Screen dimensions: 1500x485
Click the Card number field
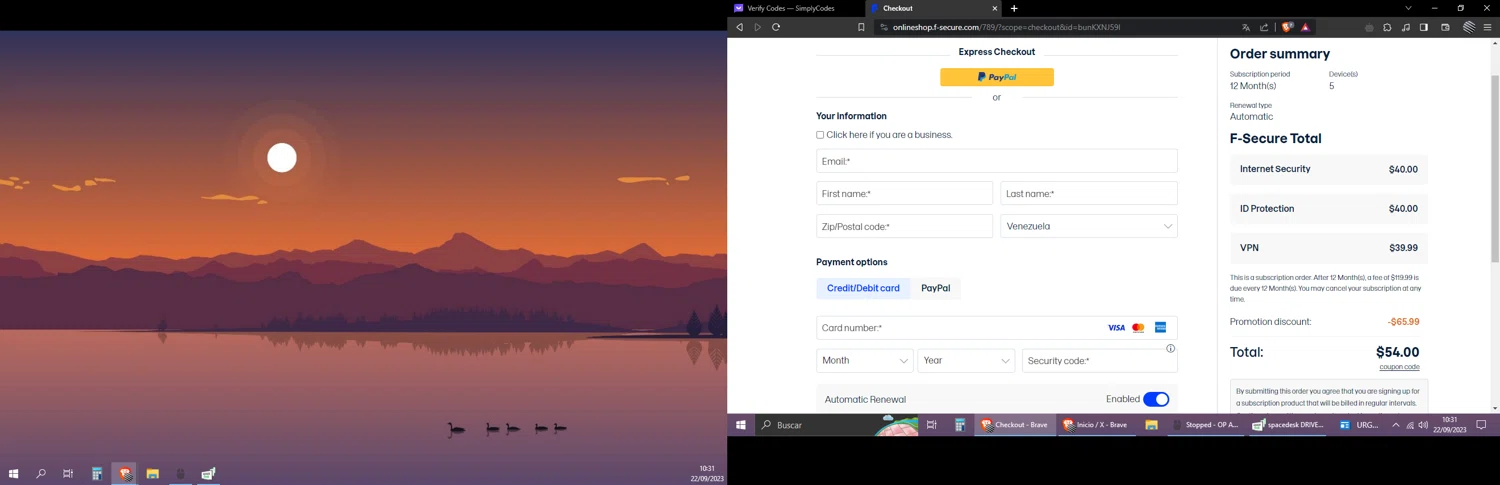pyautogui.click(x=997, y=328)
